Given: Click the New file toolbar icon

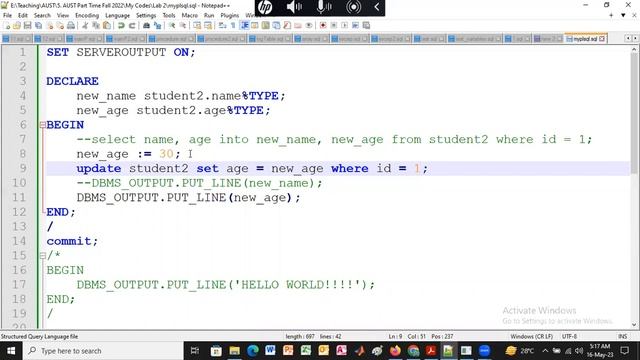Looking at the screenshot, I should [7, 25].
